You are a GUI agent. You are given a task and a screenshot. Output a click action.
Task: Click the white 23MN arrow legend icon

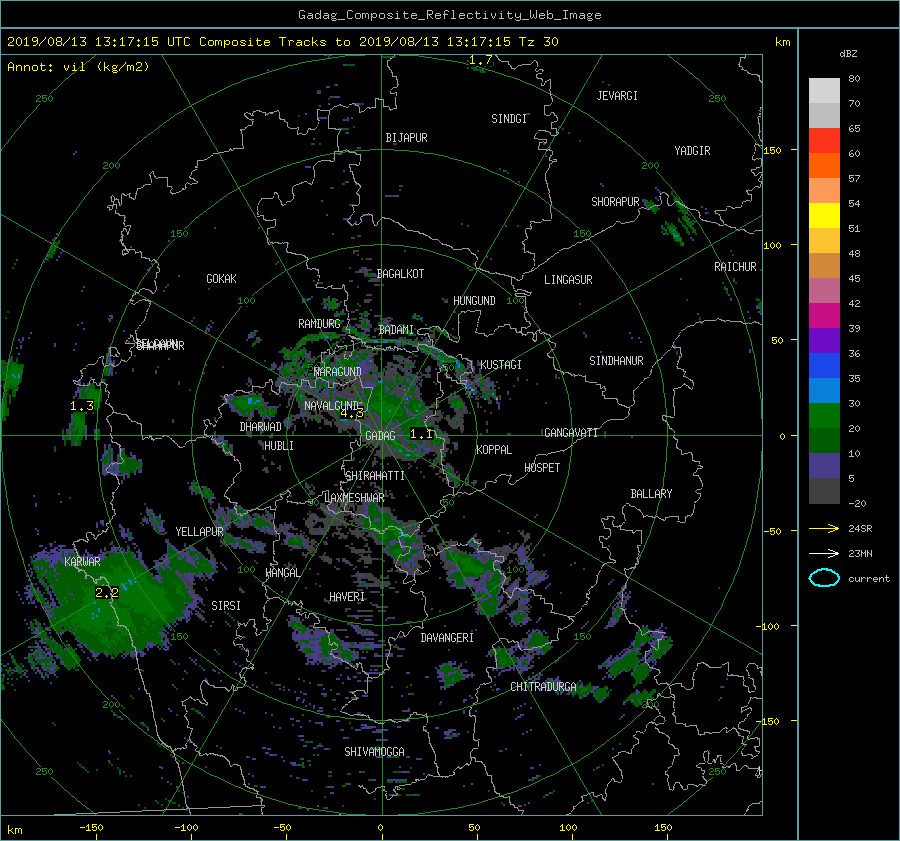pos(824,553)
